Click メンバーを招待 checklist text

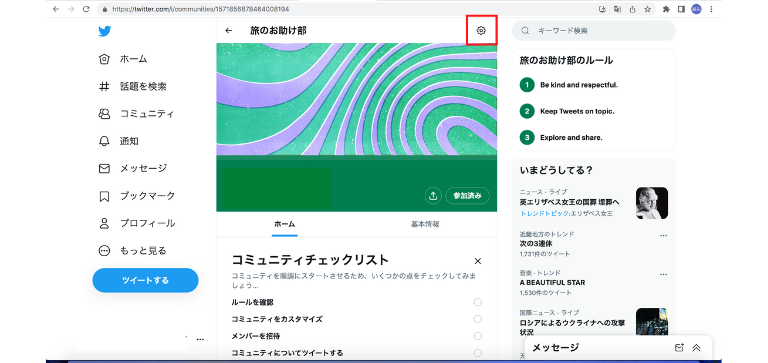coord(256,336)
